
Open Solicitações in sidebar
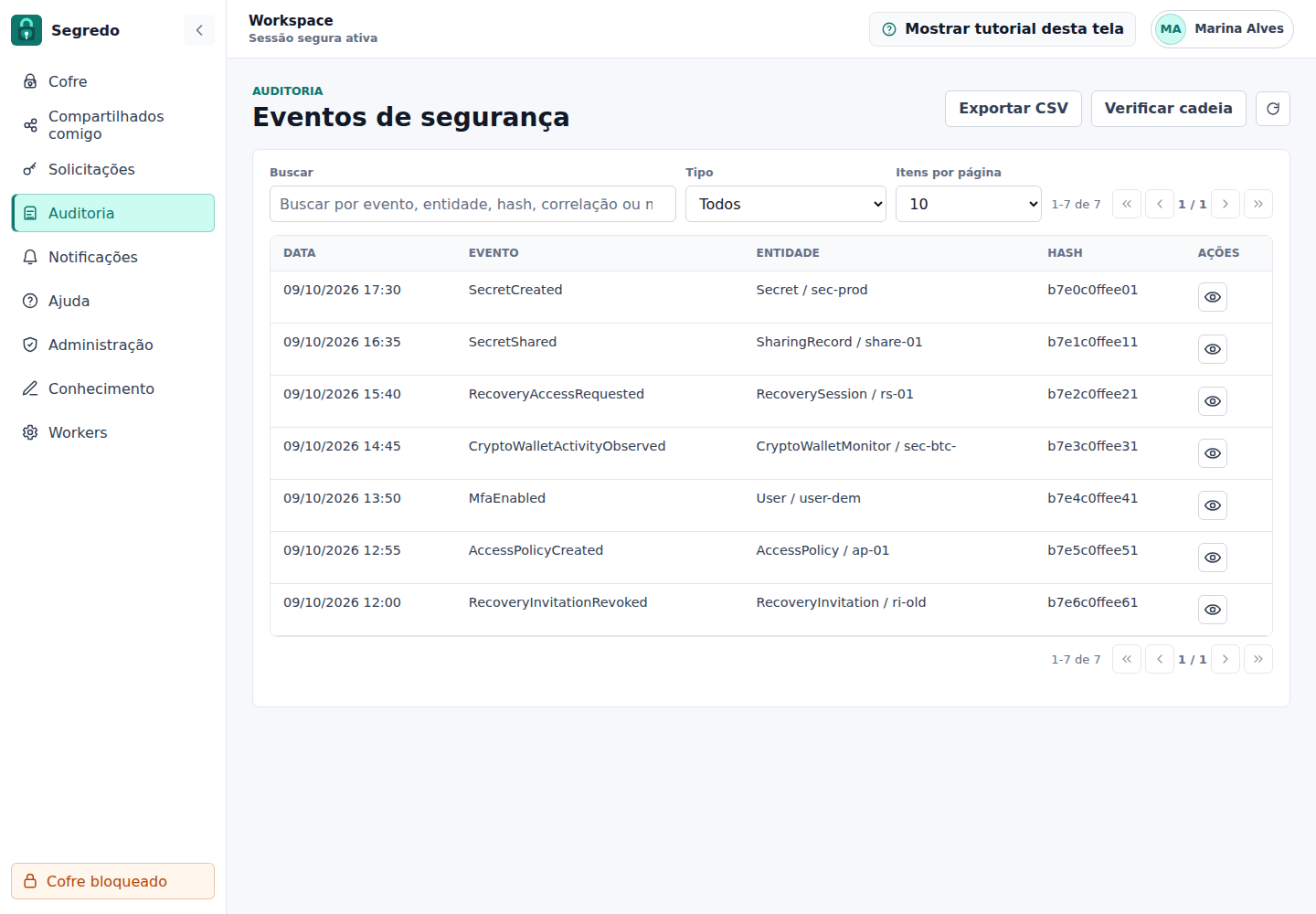[x=112, y=169]
